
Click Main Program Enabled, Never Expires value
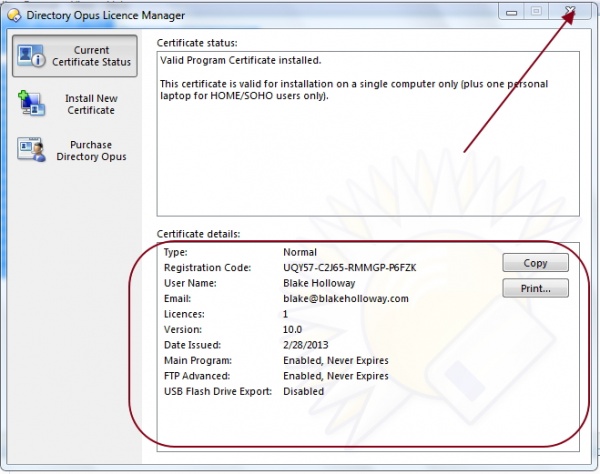[336, 360]
